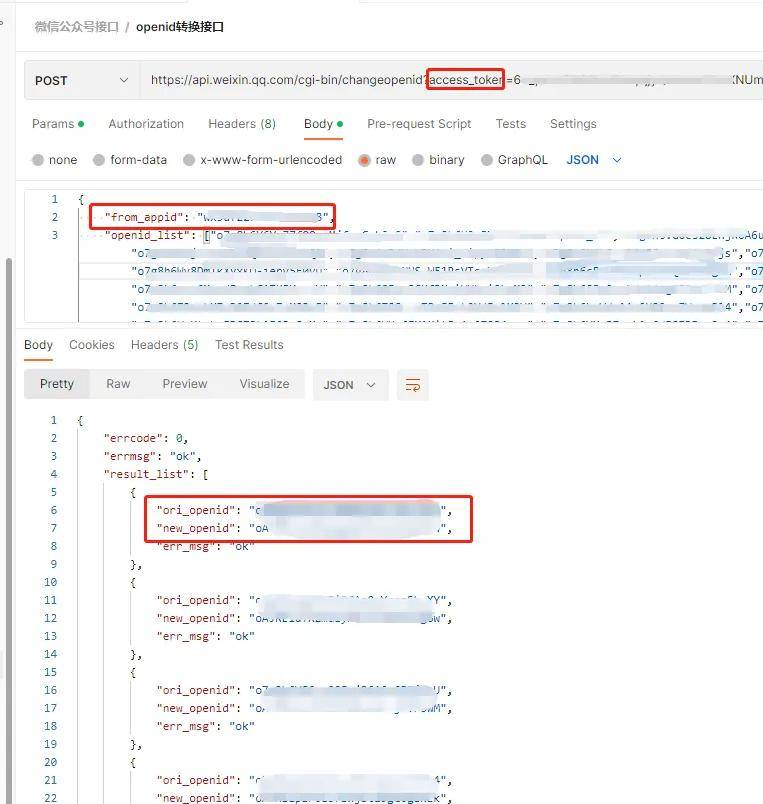Image resolution: width=763 pixels, height=804 pixels.
Task: Select the form-data radio option
Action: (x=99, y=160)
